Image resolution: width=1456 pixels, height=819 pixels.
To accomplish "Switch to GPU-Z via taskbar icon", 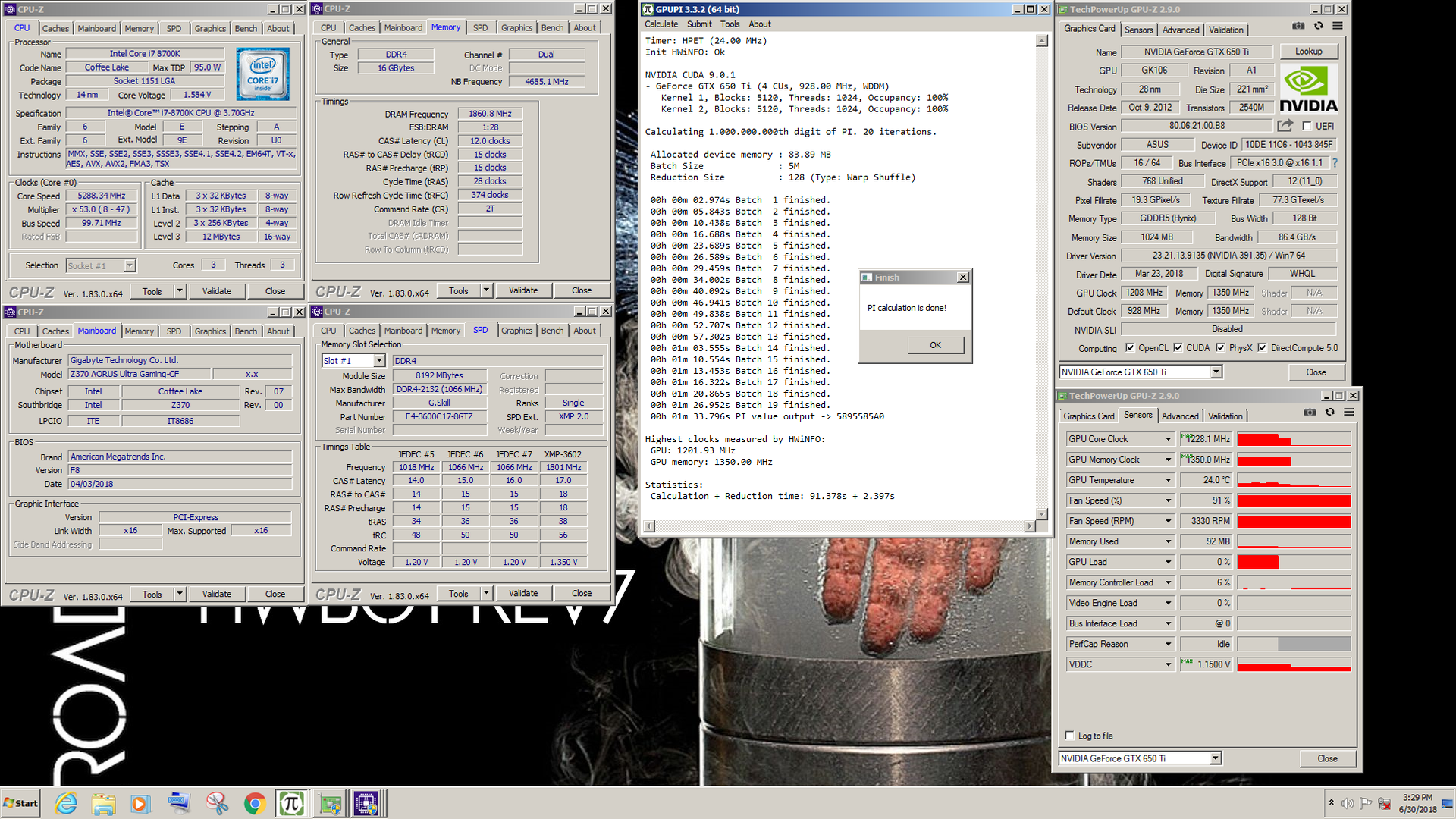I will [x=330, y=803].
